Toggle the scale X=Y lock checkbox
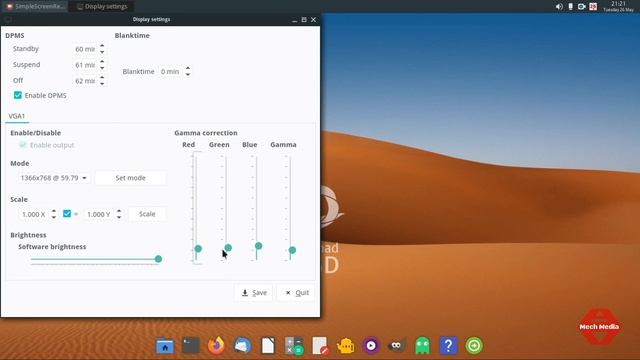640x360 pixels. pos(67,213)
